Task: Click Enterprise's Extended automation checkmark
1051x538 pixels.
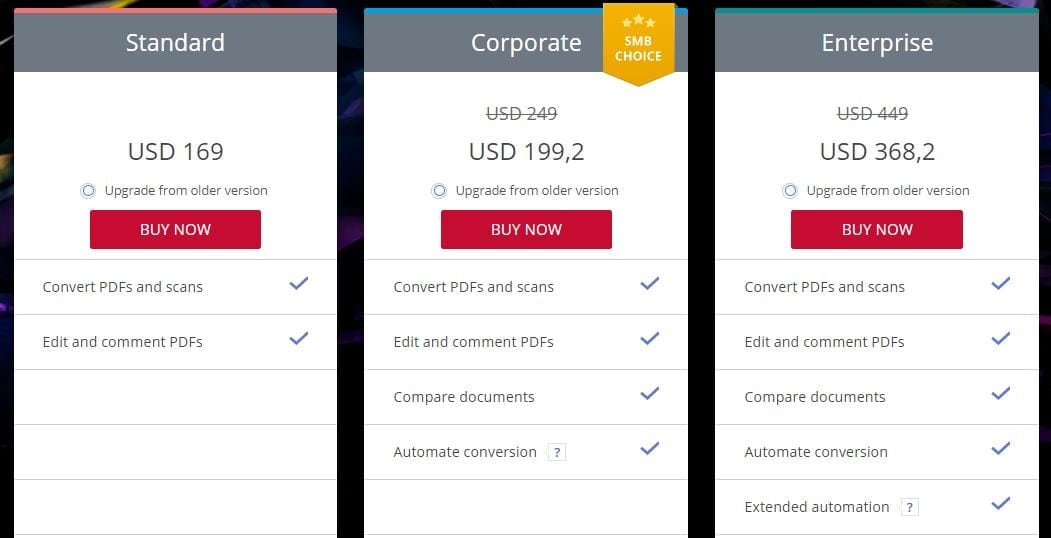Action: [x=1001, y=503]
